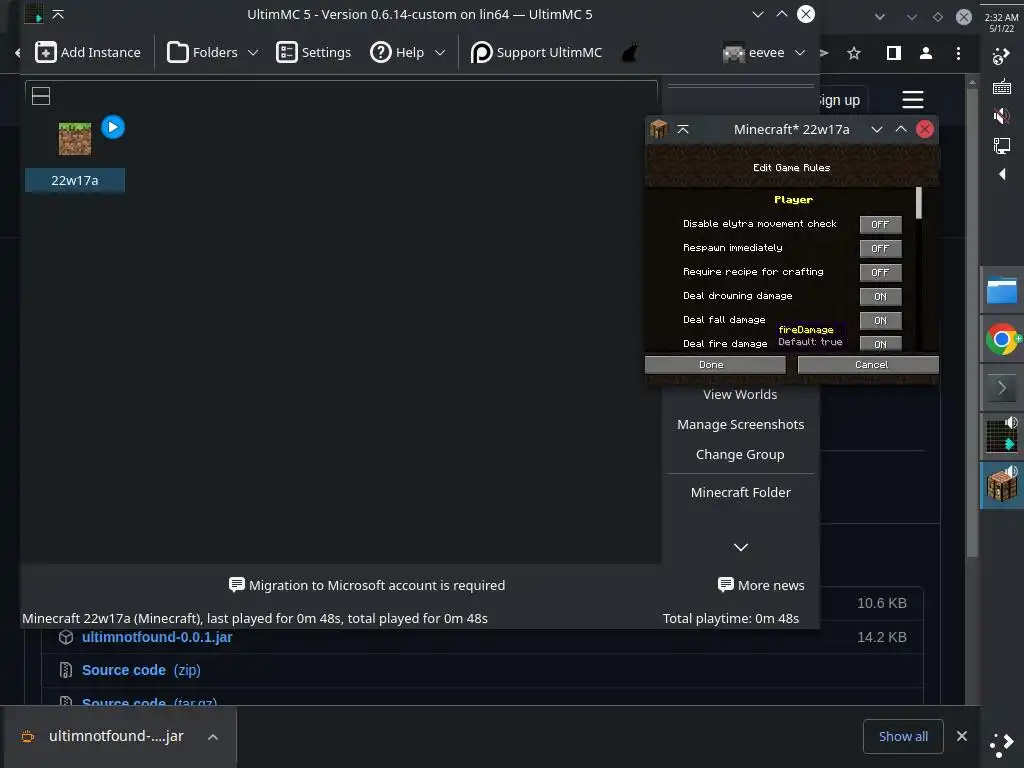Viewport: 1024px width, 768px height.
Task: Click the wired network display tray icon
Action: 1002,145
